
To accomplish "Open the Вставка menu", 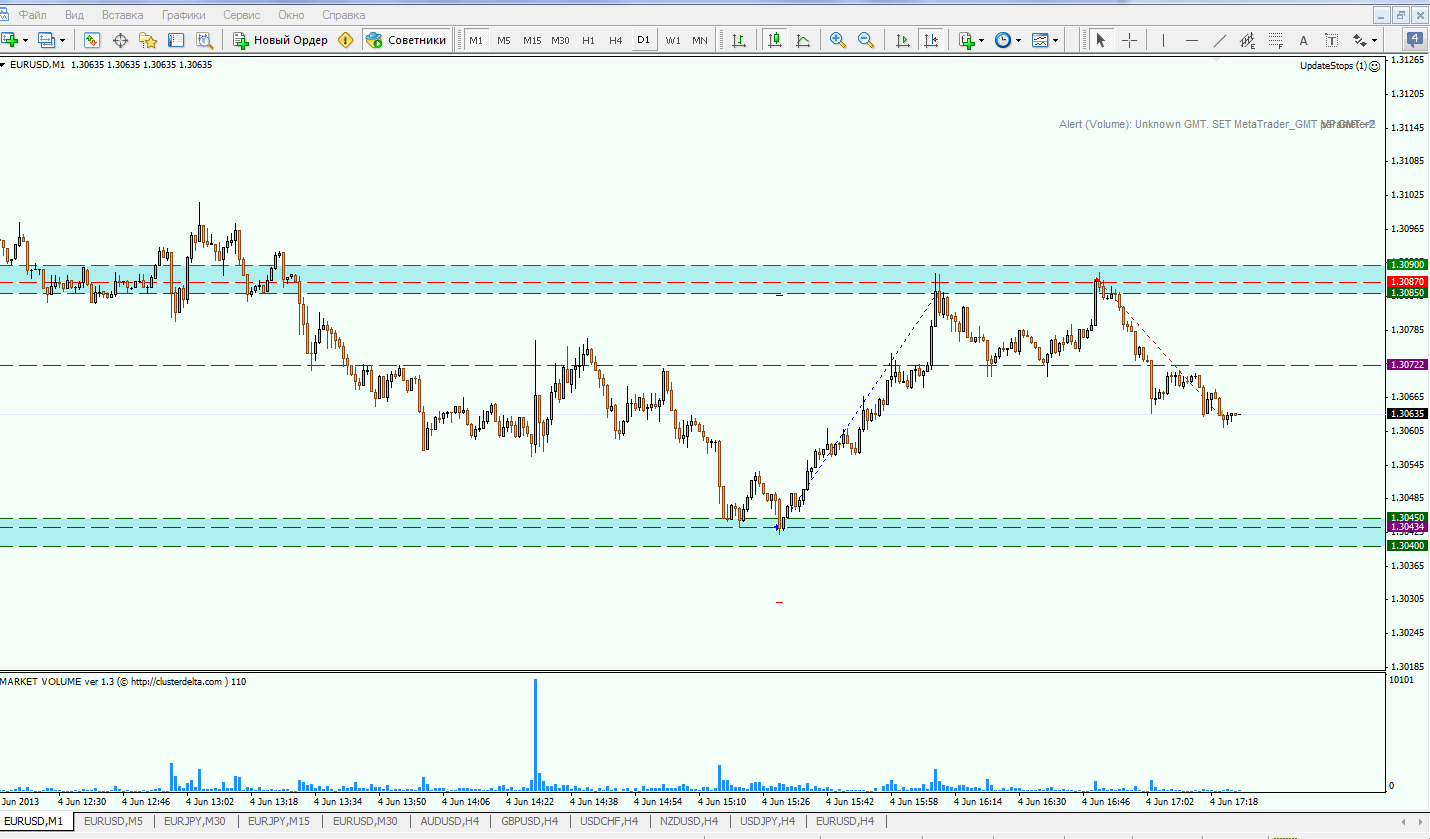I will [122, 15].
